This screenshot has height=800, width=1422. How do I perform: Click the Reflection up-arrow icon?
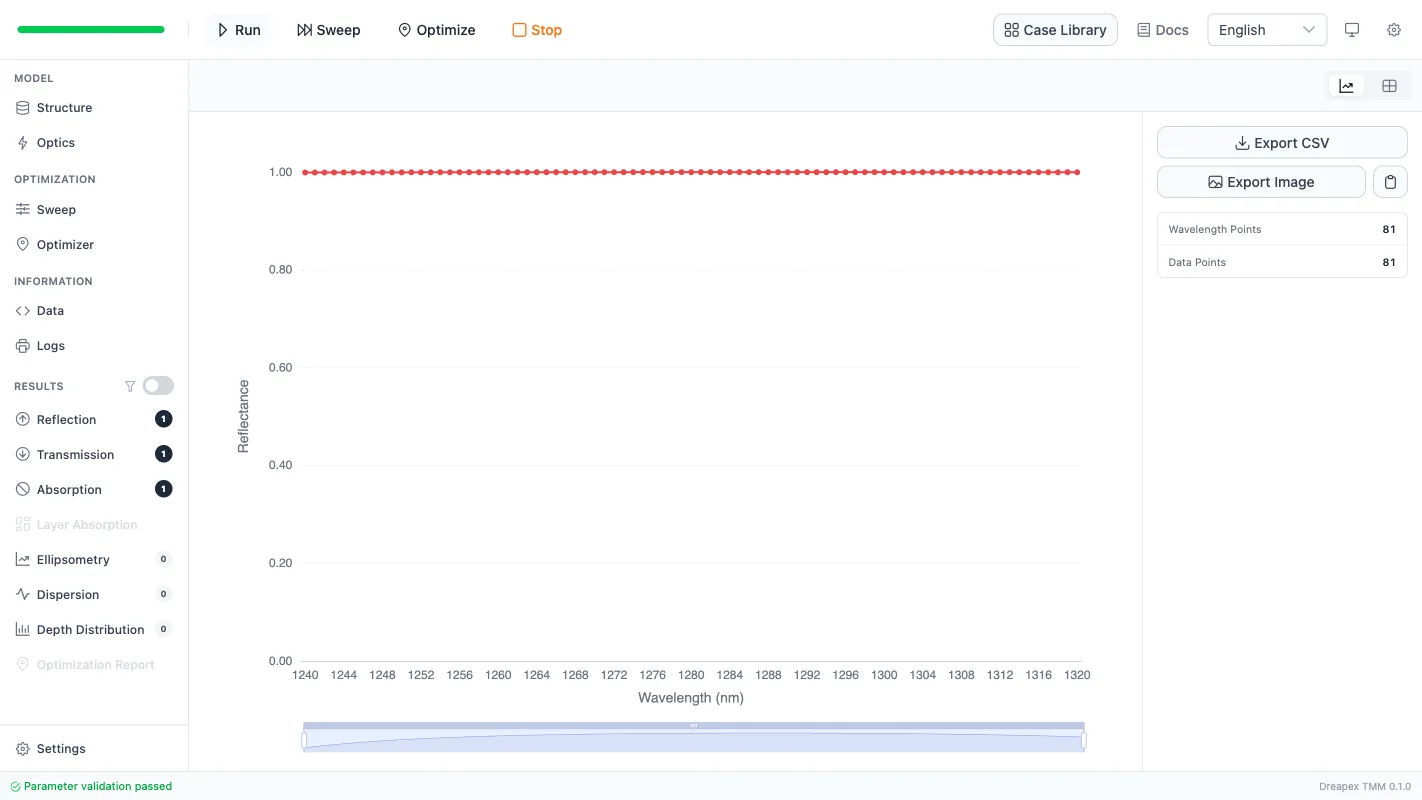point(23,420)
